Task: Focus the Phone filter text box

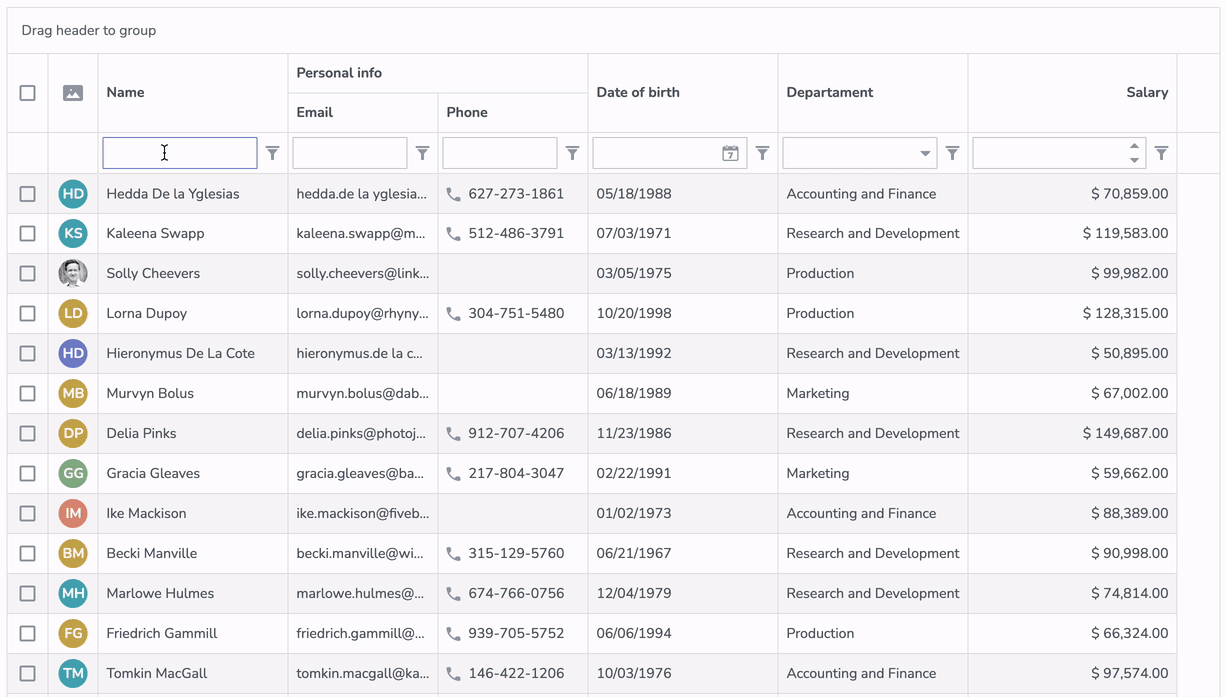Action: pos(500,153)
